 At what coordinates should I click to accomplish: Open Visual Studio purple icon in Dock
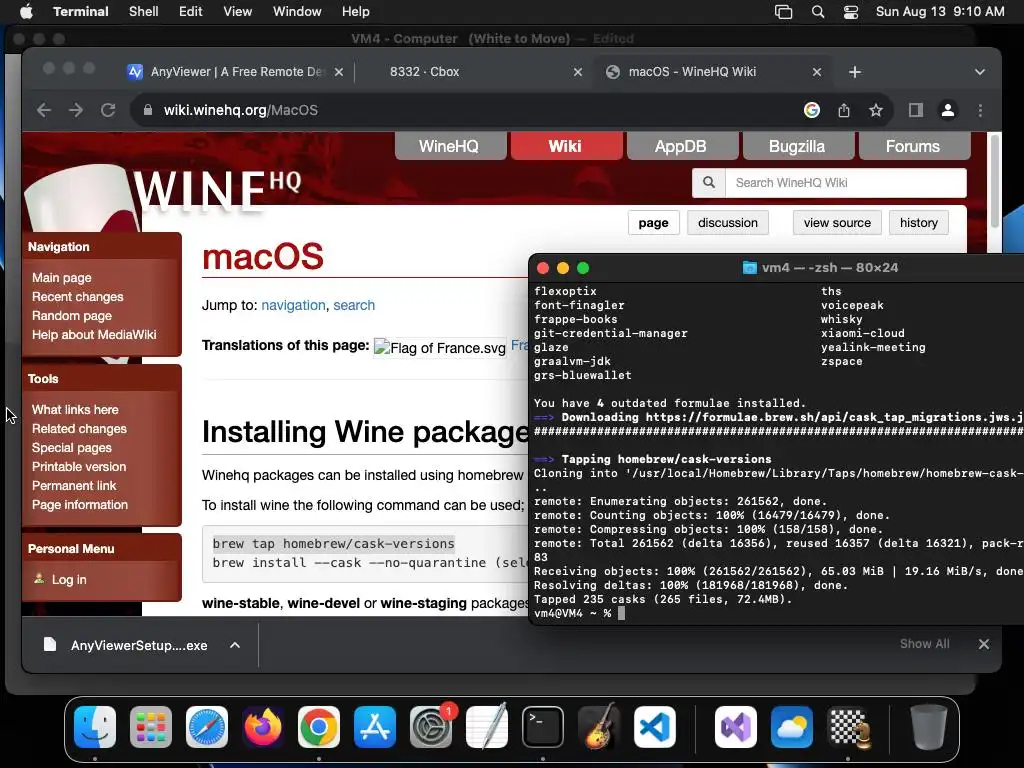(736, 727)
